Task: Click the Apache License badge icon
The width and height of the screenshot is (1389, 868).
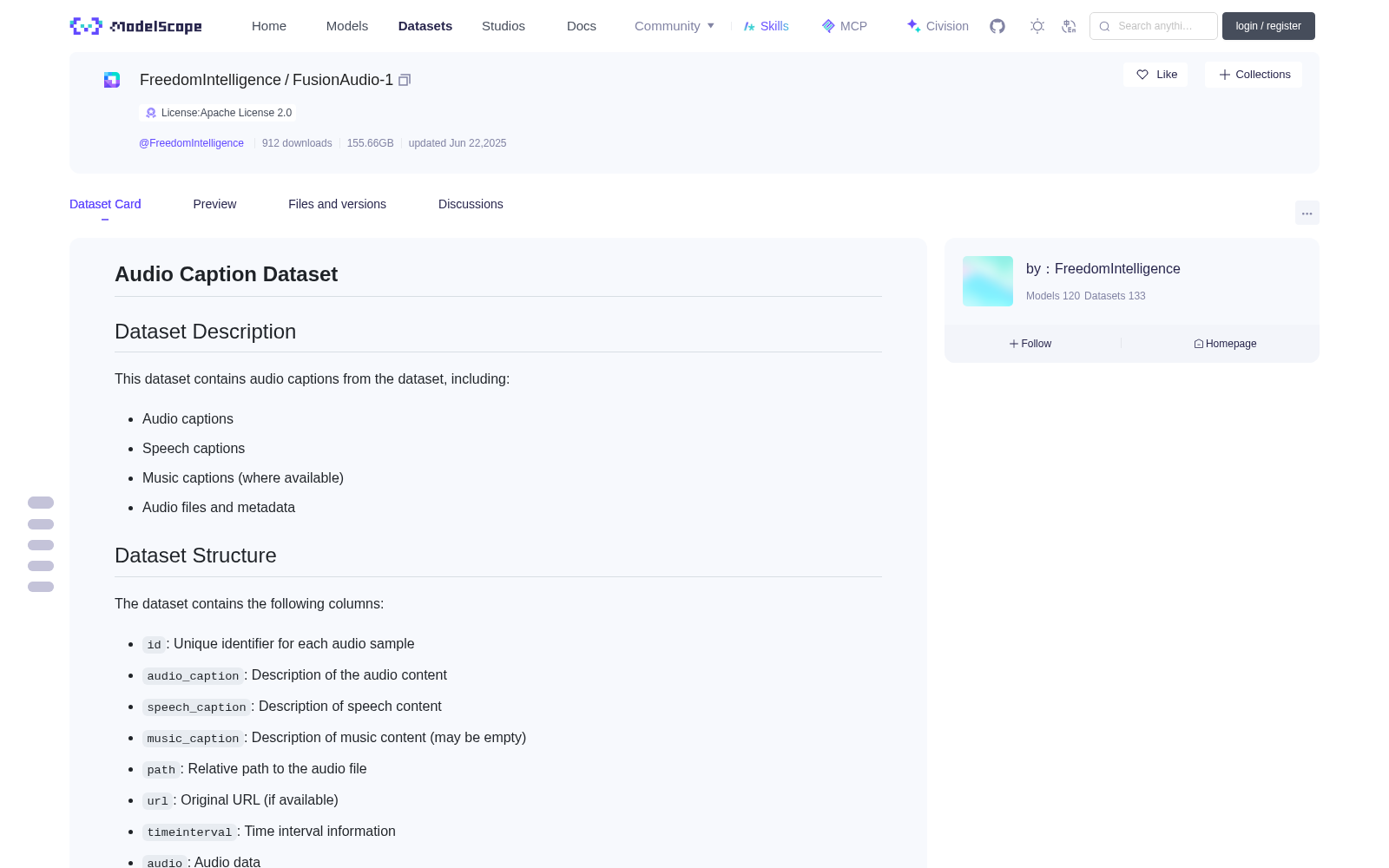Action: [x=151, y=113]
